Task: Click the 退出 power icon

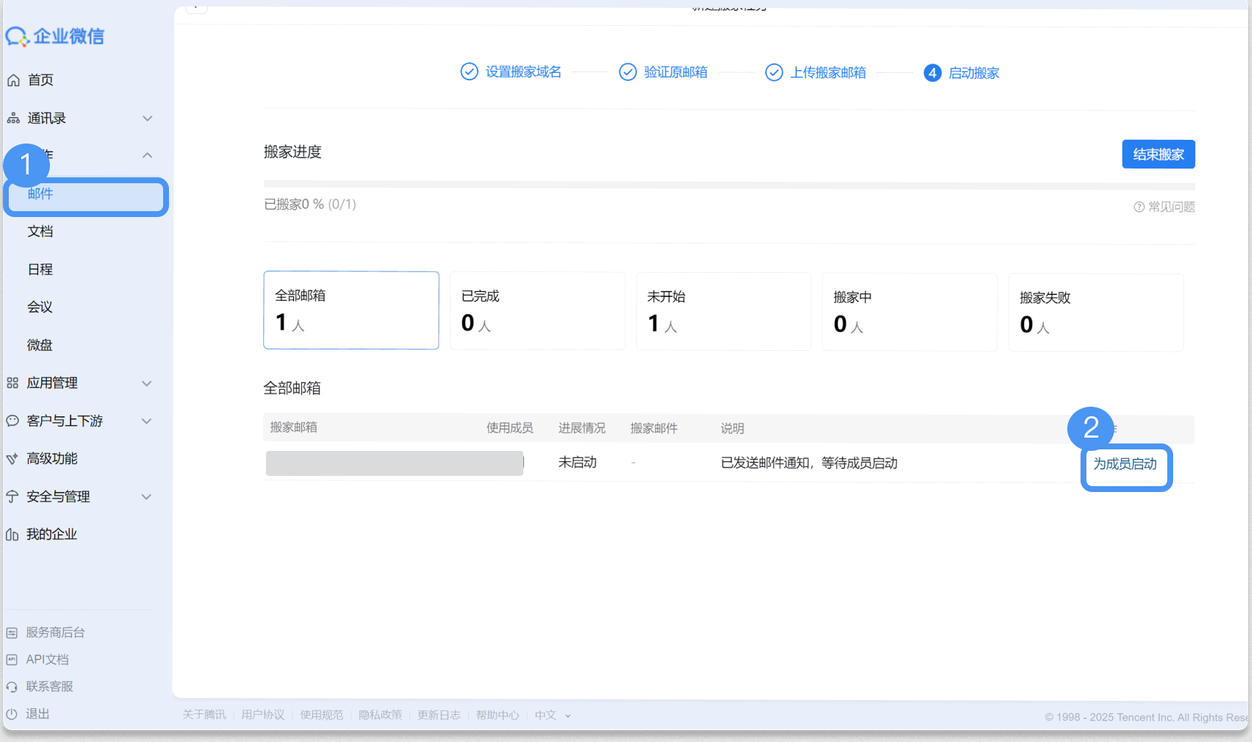Action: [12, 714]
